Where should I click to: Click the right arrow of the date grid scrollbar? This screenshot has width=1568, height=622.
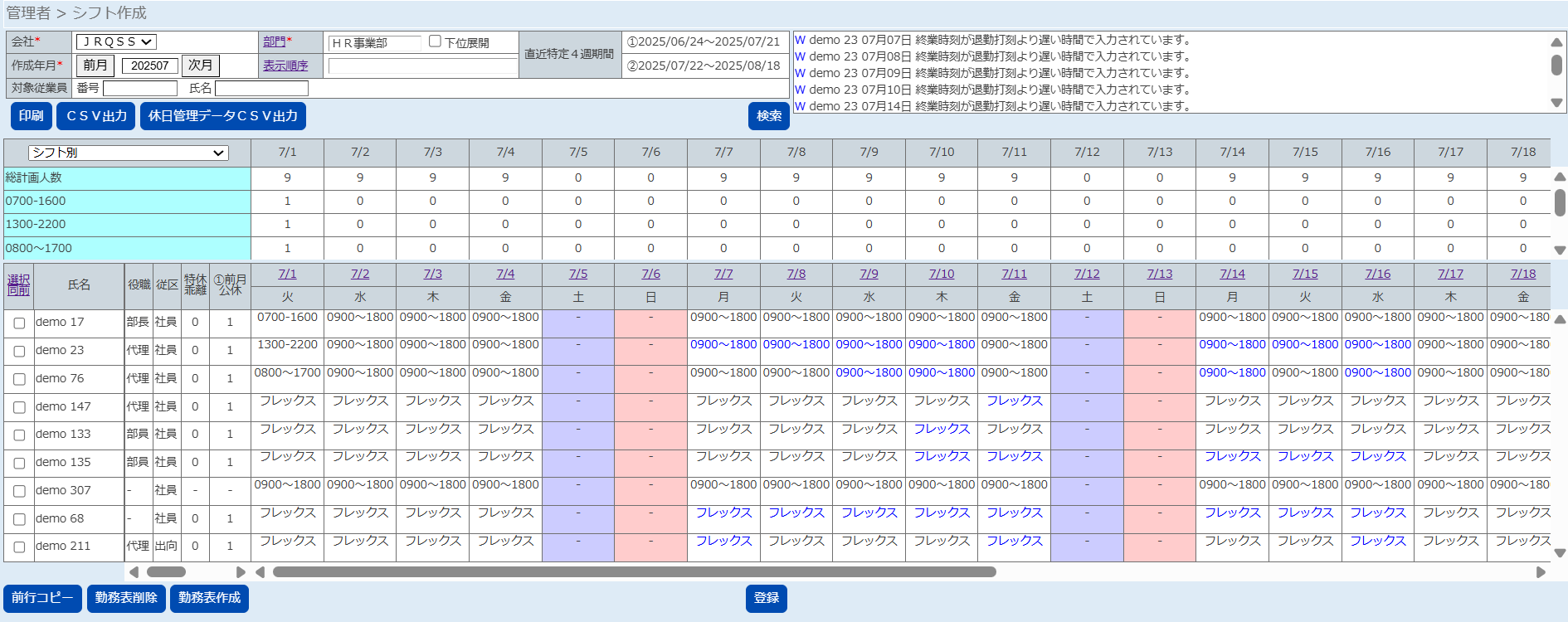1541,572
